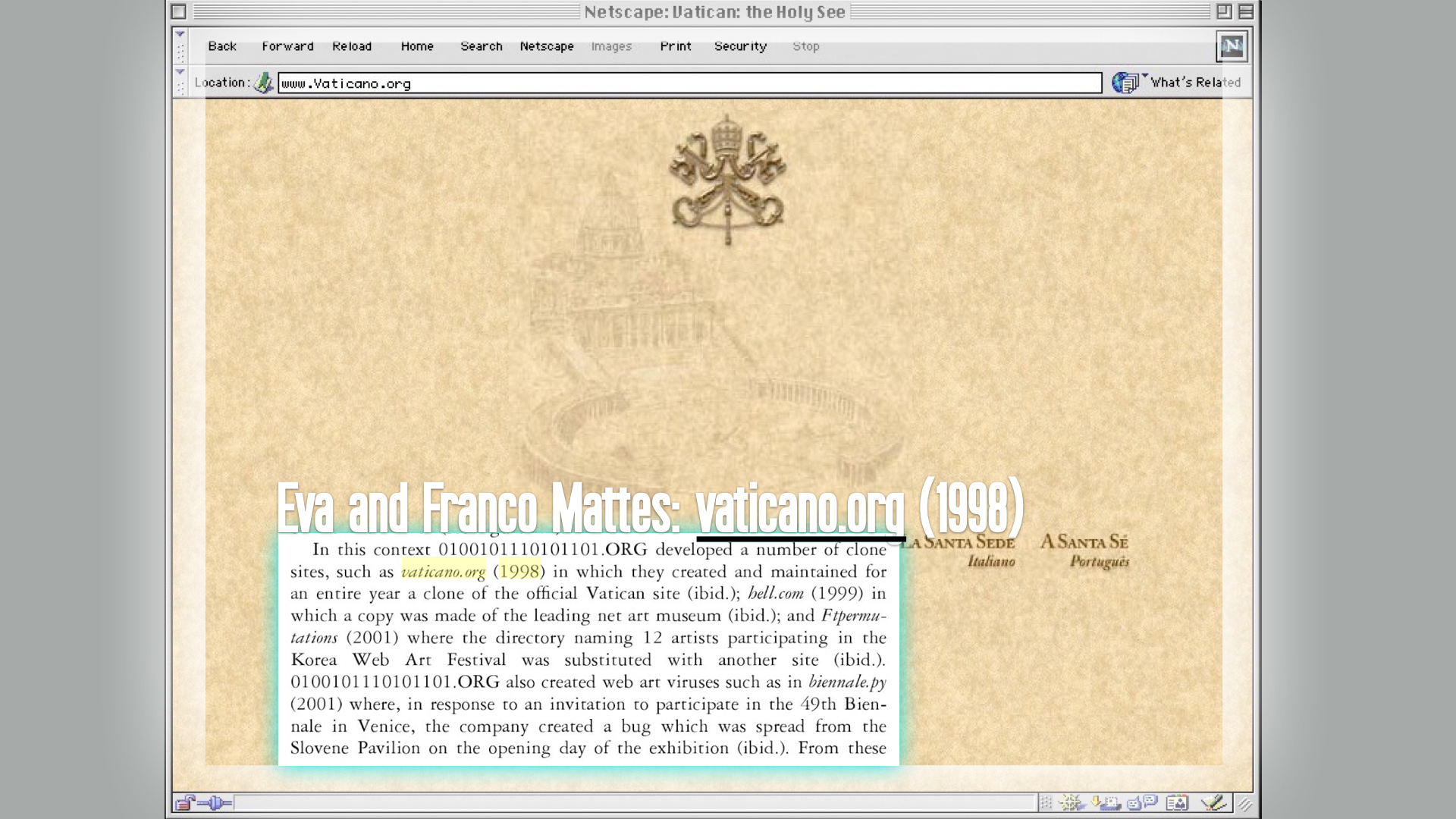
Task: Click the papal crossed keys emblem
Action: [x=727, y=180]
